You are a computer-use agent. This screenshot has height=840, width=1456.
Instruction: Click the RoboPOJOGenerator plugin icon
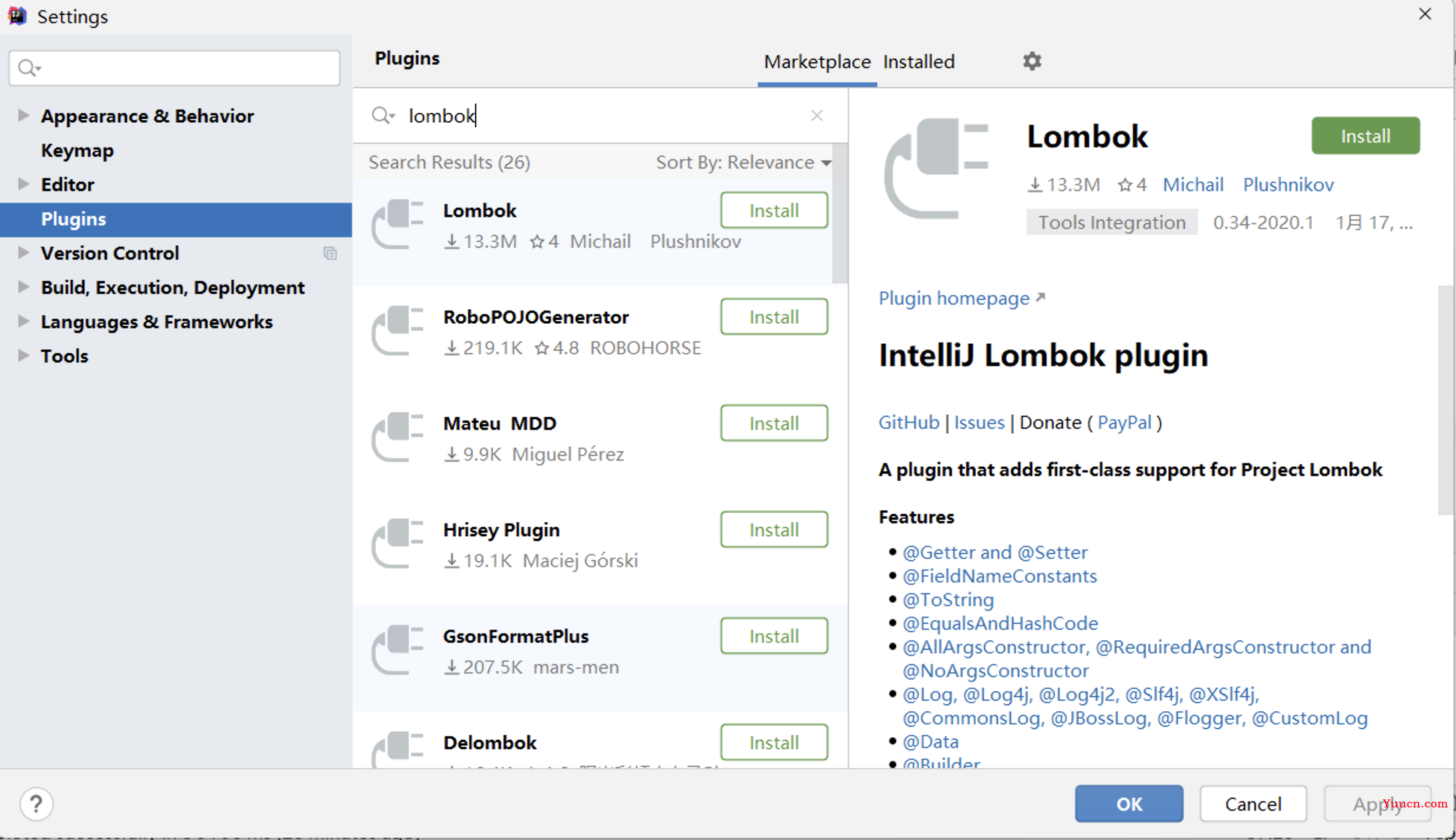(x=401, y=330)
